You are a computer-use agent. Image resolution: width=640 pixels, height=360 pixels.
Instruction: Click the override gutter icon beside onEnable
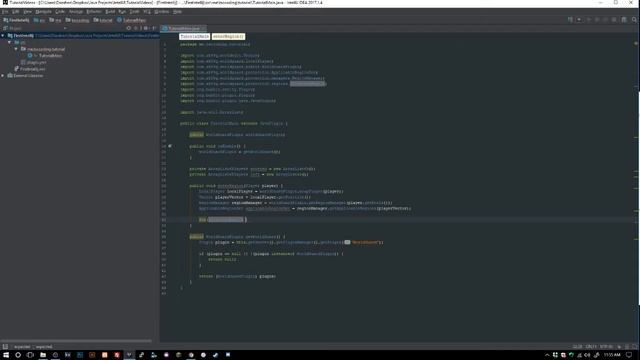[170, 146]
